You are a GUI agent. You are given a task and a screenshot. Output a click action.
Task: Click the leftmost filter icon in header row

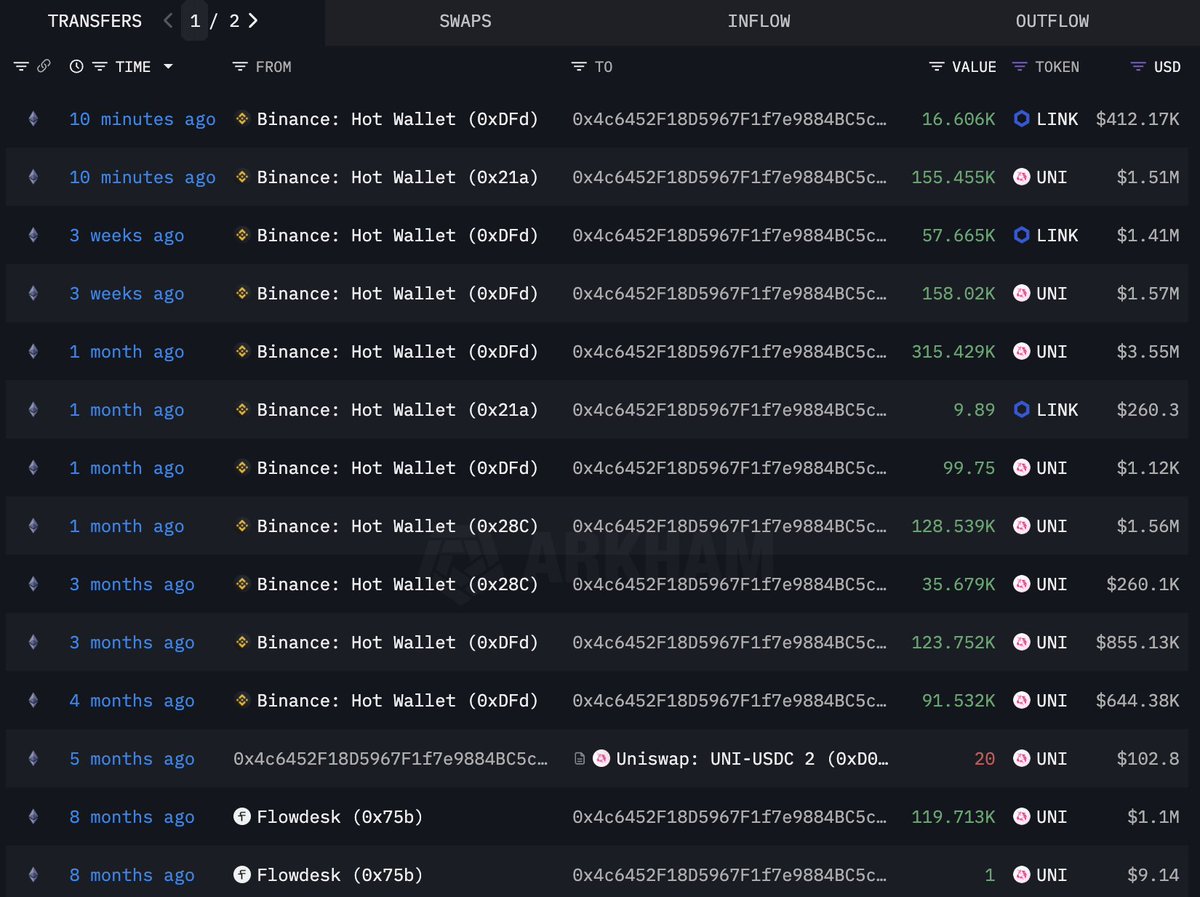click(x=21, y=67)
